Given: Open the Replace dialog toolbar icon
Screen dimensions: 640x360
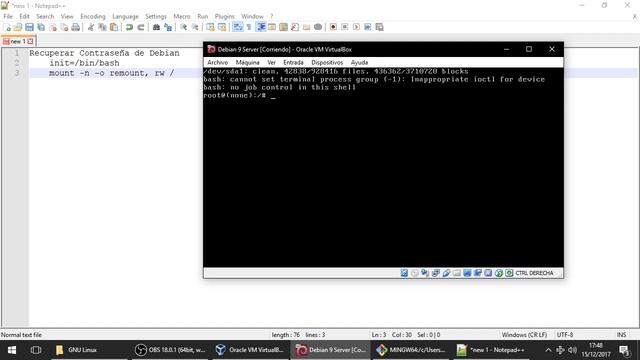Looking at the screenshot, I should [168, 27].
